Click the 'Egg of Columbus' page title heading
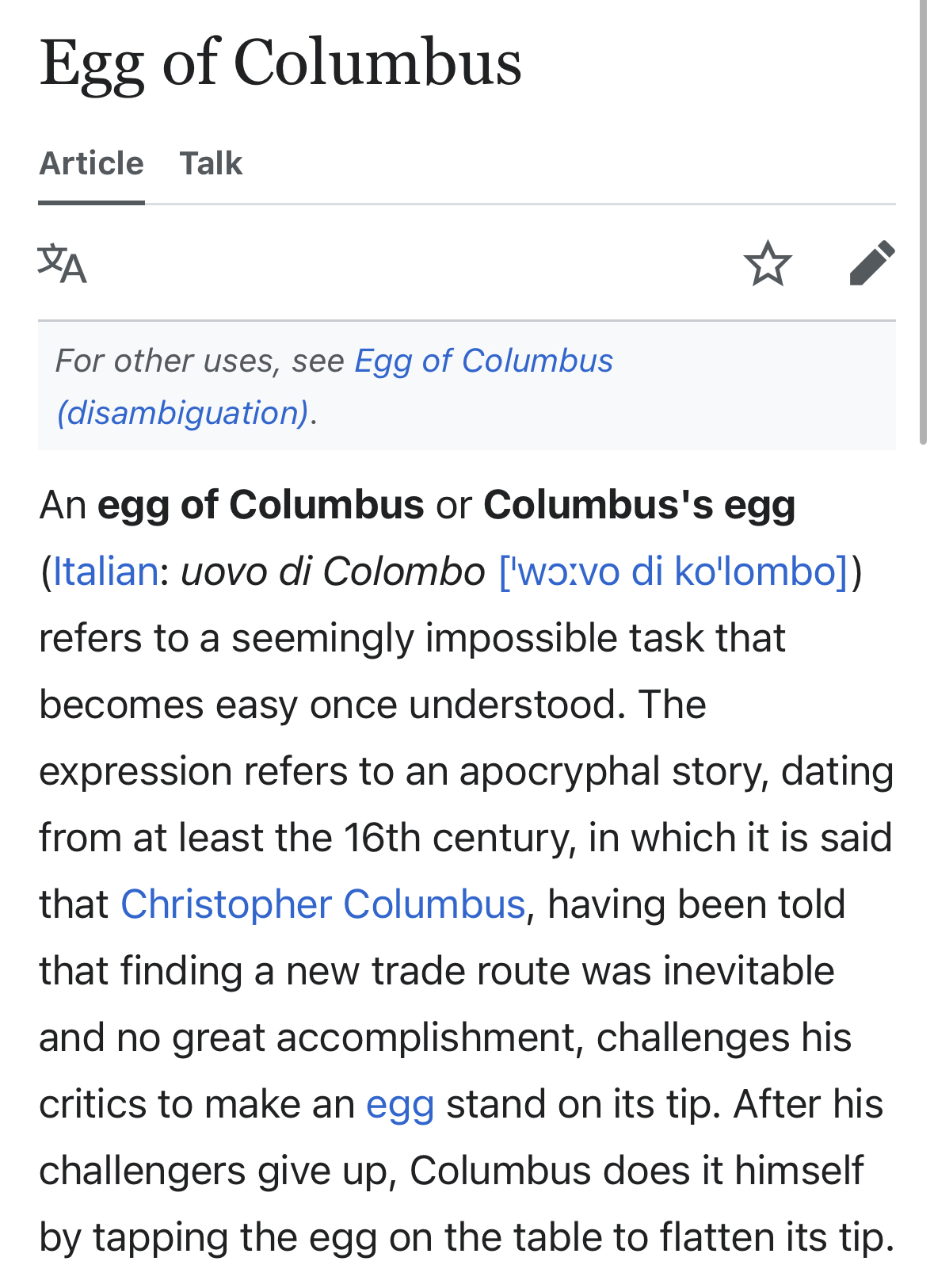934x1288 pixels. [x=280, y=63]
